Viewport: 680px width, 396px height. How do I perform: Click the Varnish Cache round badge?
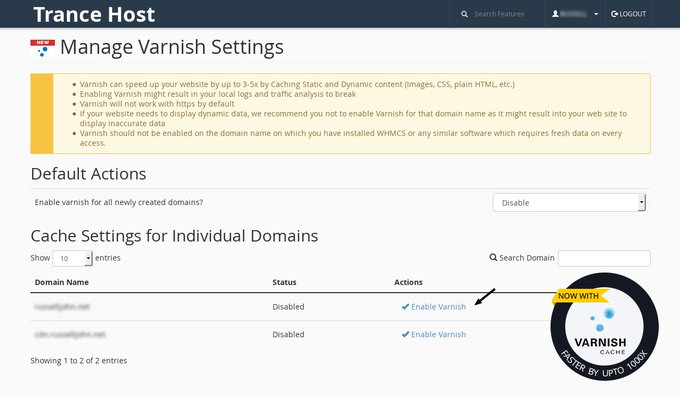coord(604,327)
